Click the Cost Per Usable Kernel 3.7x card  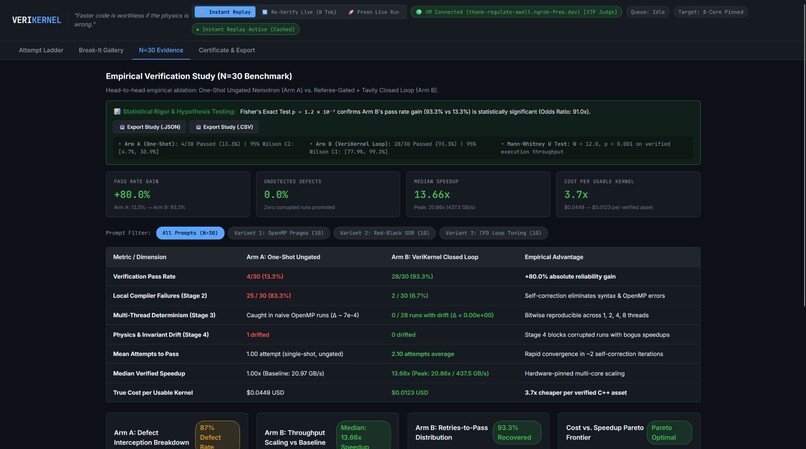point(628,194)
